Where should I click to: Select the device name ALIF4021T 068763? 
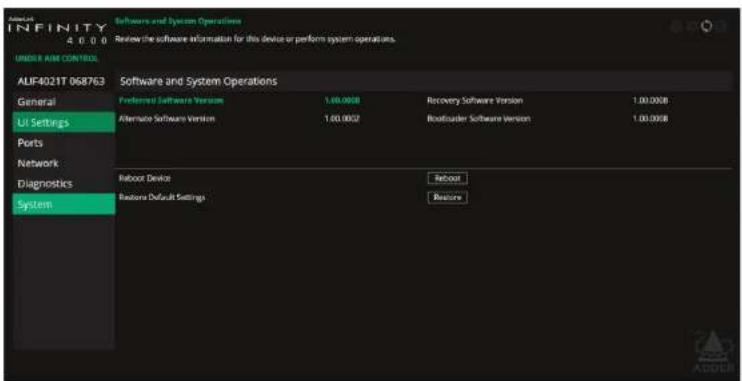[x=61, y=81]
